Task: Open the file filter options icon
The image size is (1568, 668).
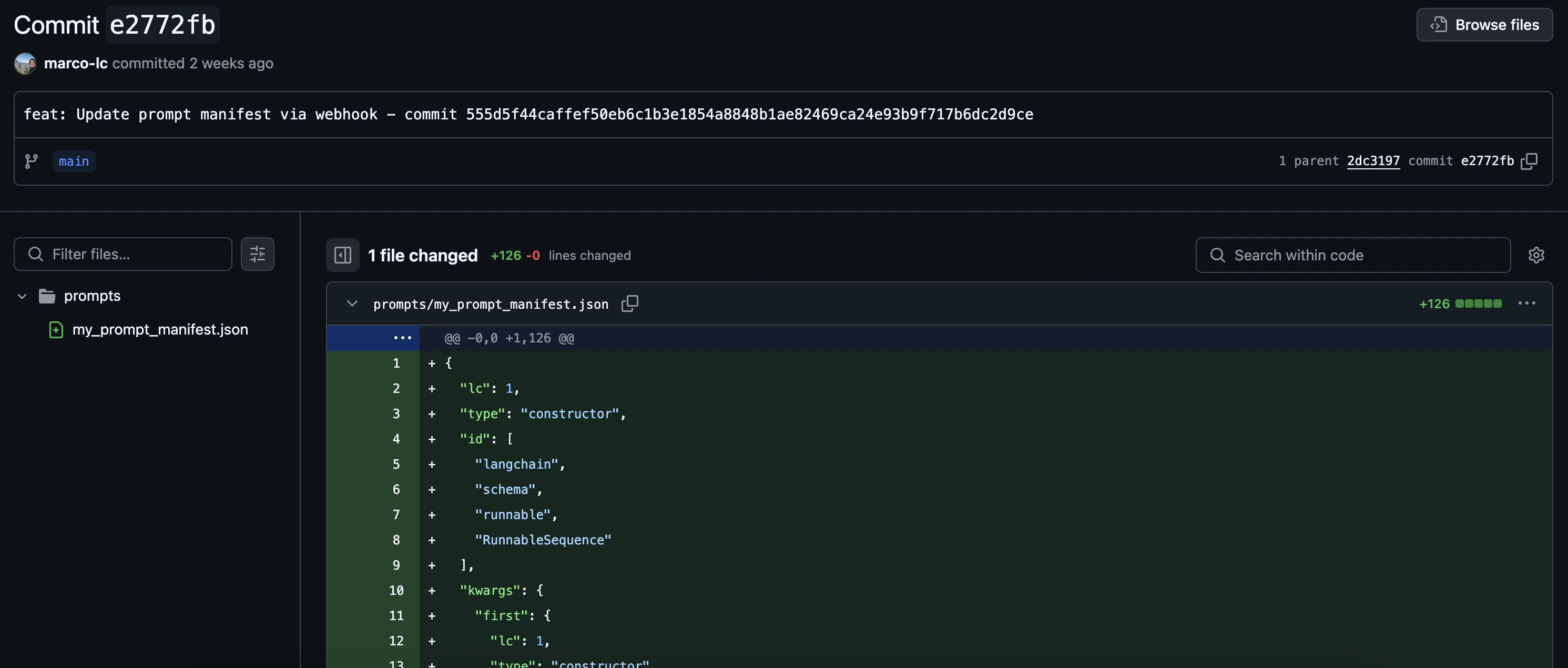Action: [258, 254]
